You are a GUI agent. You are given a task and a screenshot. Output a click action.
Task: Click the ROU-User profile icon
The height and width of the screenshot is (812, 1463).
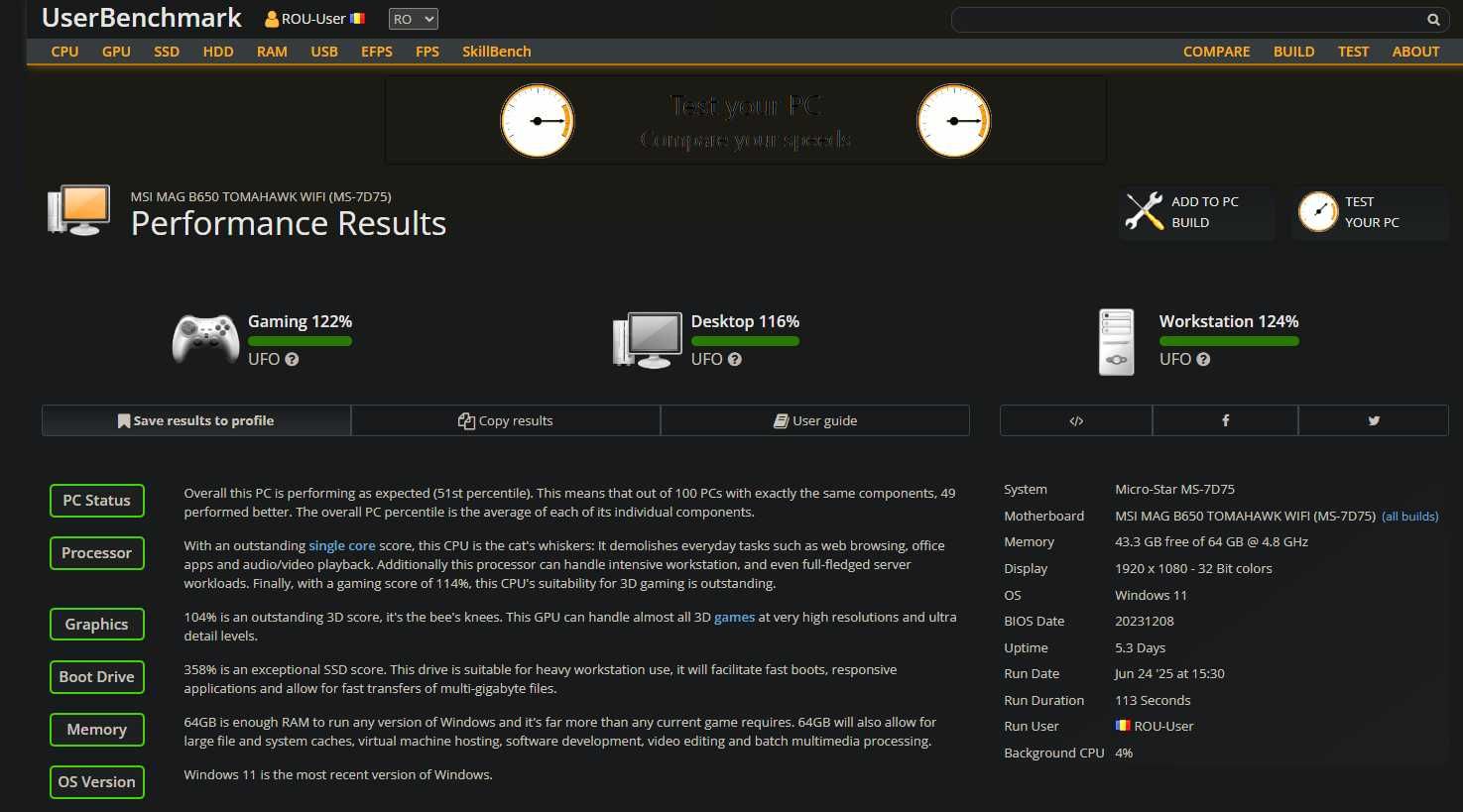pyautogui.click(x=272, y=19)
